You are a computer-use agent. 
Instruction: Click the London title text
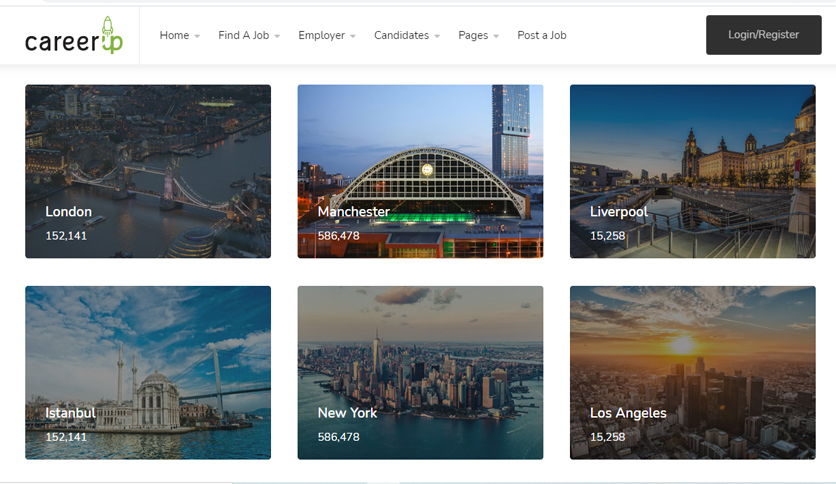click(68, 212)
